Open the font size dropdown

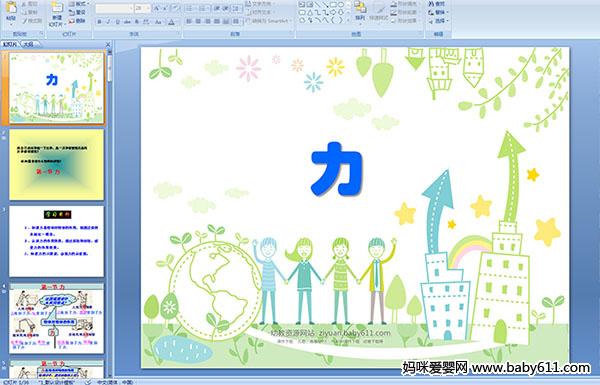pyautogui.click(x=148, y=8)
